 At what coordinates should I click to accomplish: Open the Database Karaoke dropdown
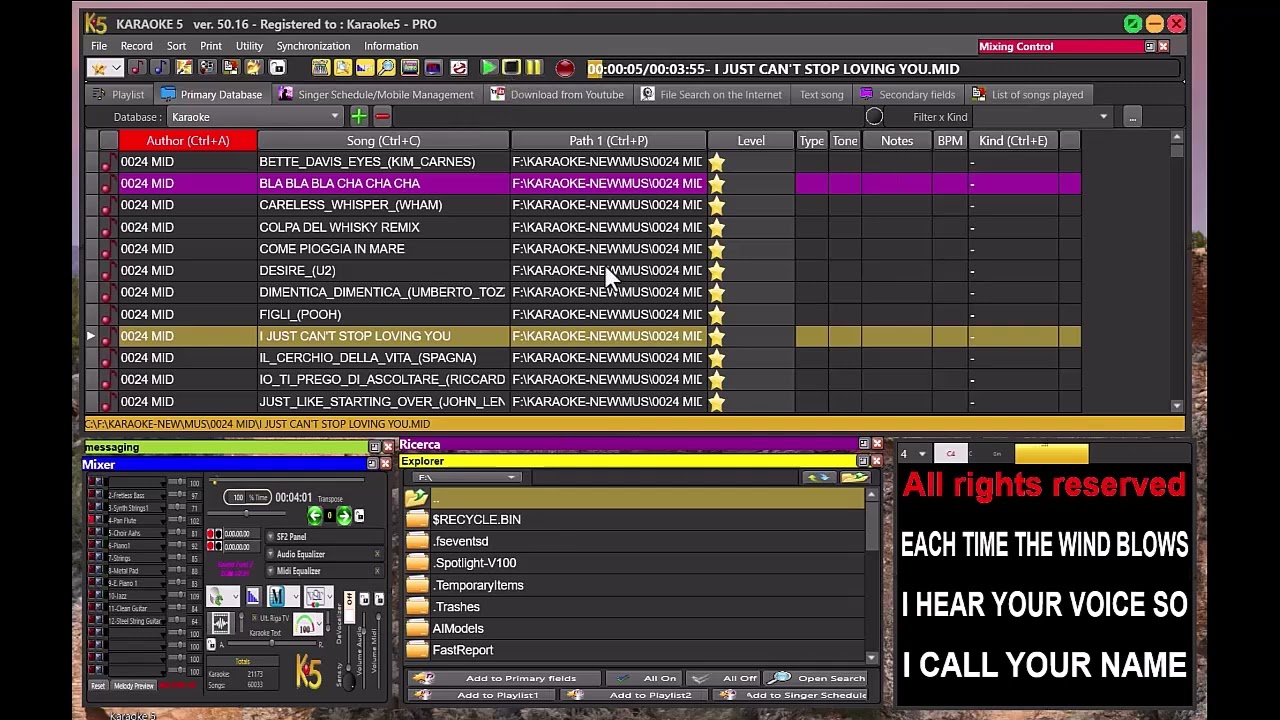tap(255, 117)
